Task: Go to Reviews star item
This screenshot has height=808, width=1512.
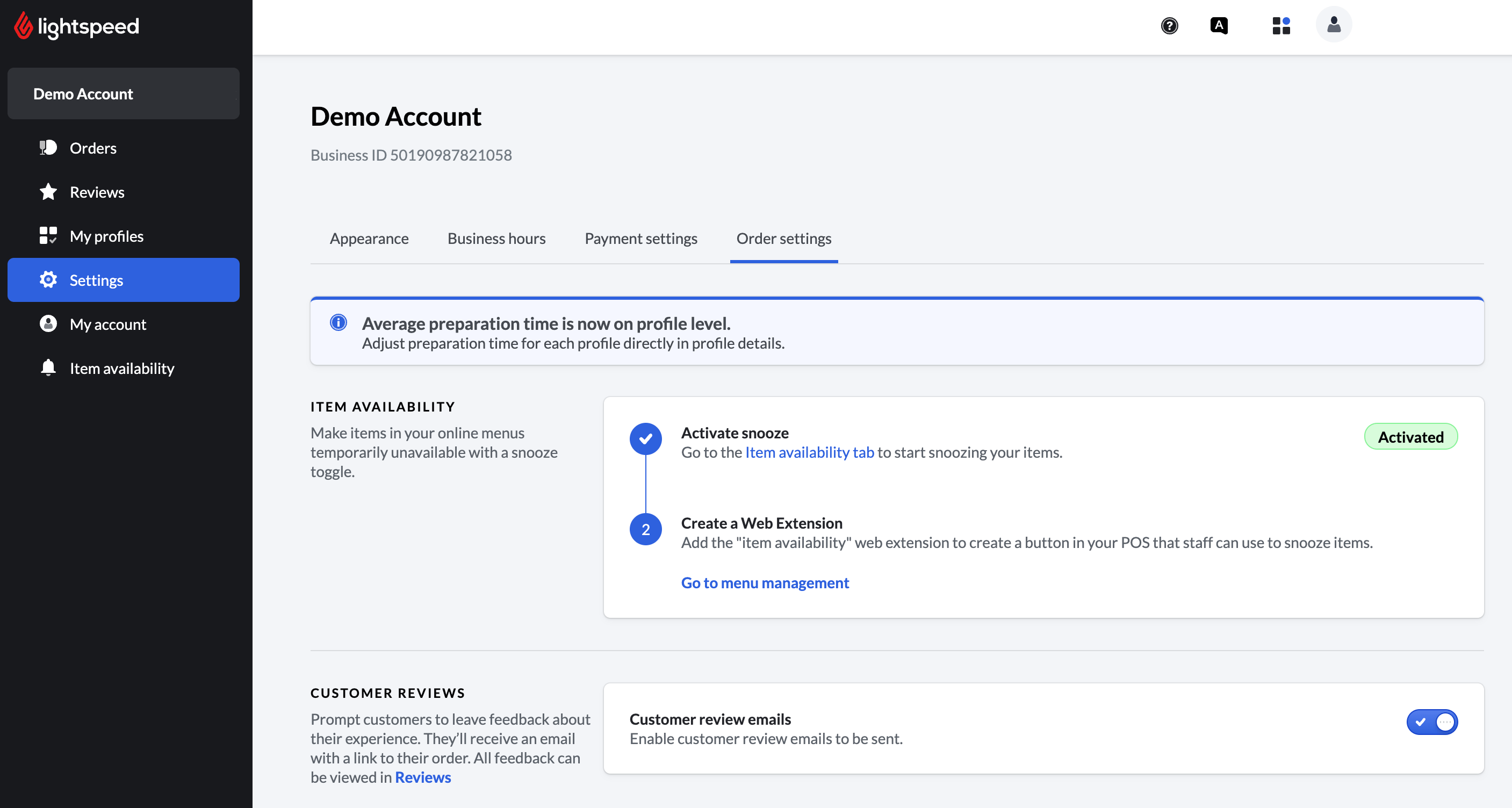Action: click(97, 192)
